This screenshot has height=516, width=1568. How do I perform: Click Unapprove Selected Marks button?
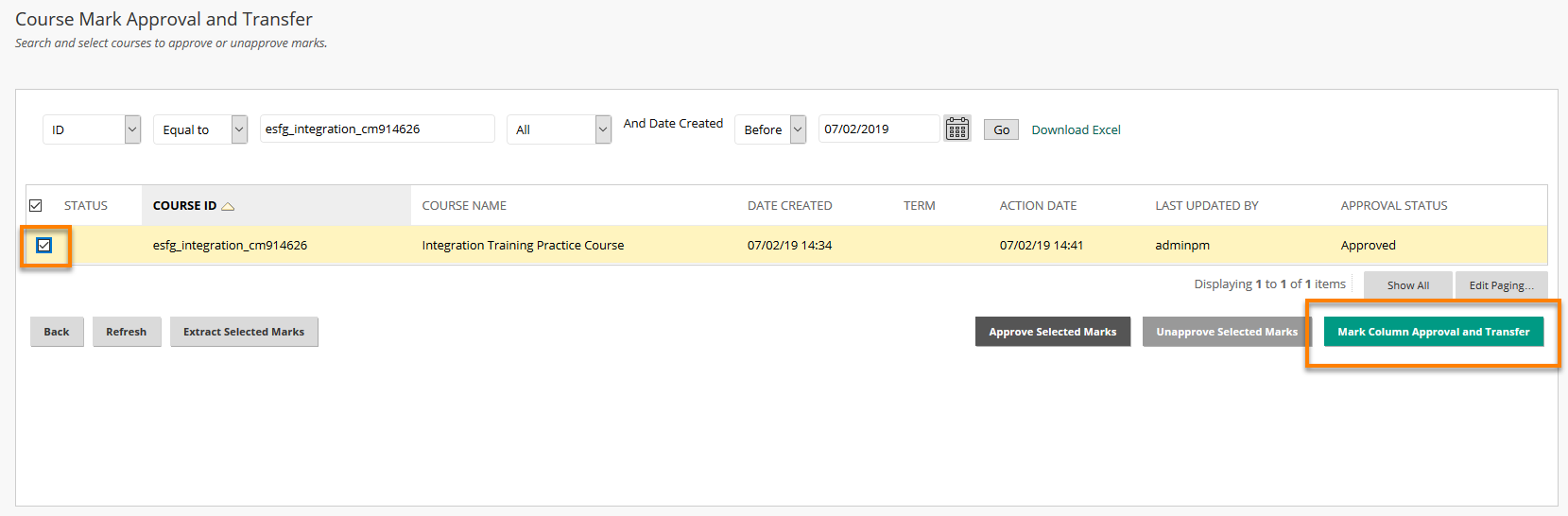click(x=1227, y=332)
